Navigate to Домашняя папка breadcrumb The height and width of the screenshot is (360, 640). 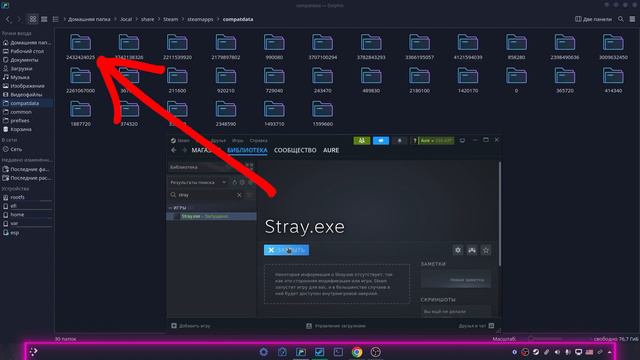(89, 19)
